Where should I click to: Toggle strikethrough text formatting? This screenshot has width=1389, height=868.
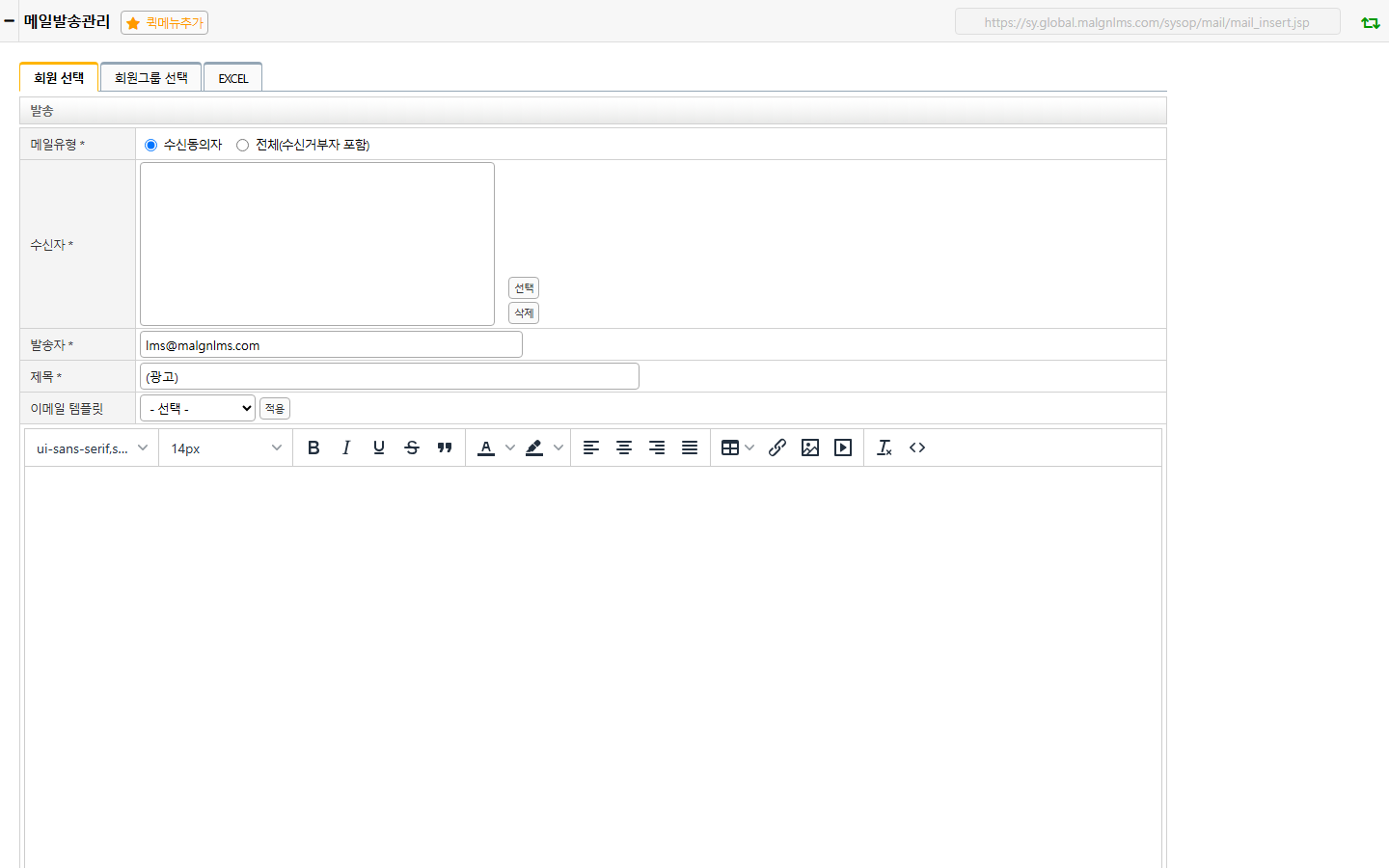(412, 448)
